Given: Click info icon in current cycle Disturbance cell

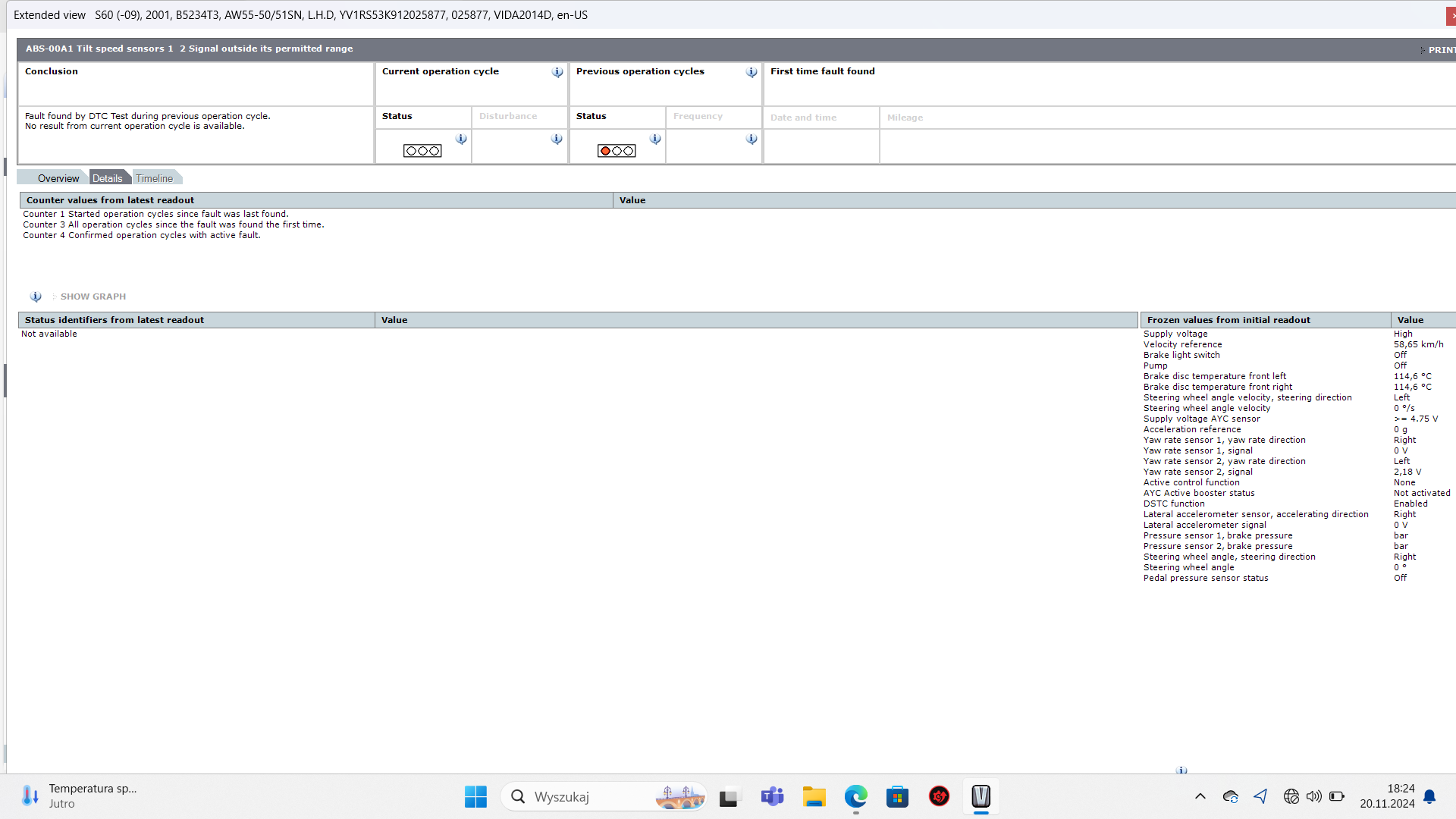Looking at the screenshot, I should click(x=557, y=139).
